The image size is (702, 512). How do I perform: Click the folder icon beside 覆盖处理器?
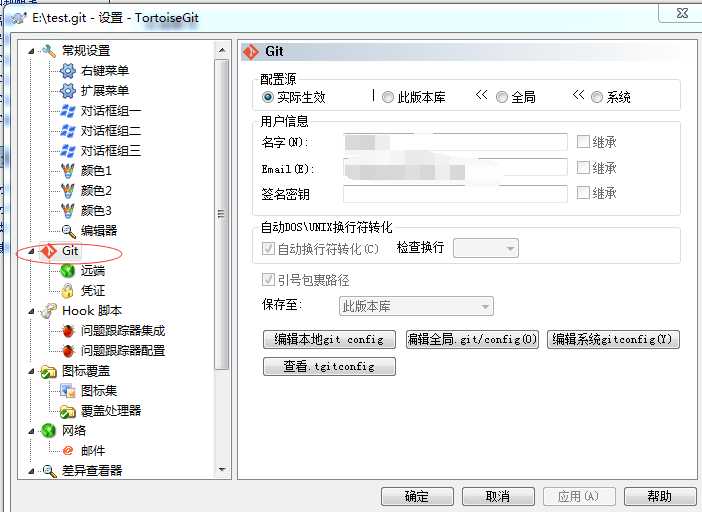[68, 411]
